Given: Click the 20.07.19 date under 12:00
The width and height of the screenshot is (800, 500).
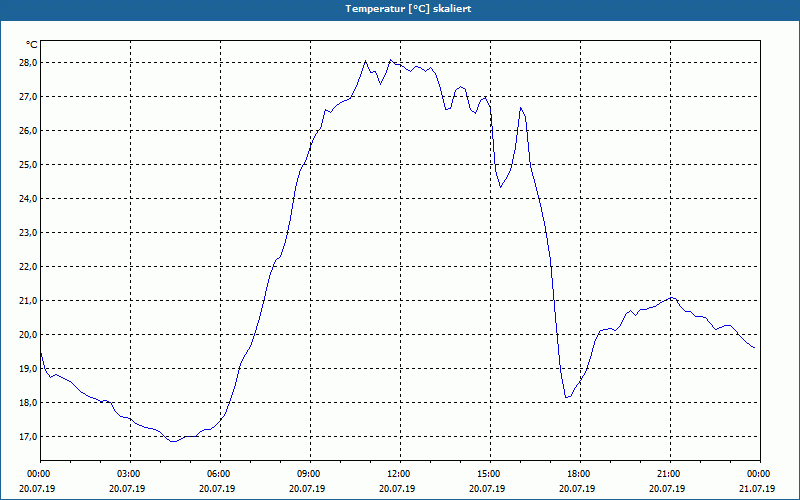Looking at the screenshot, I should (397, 488).
